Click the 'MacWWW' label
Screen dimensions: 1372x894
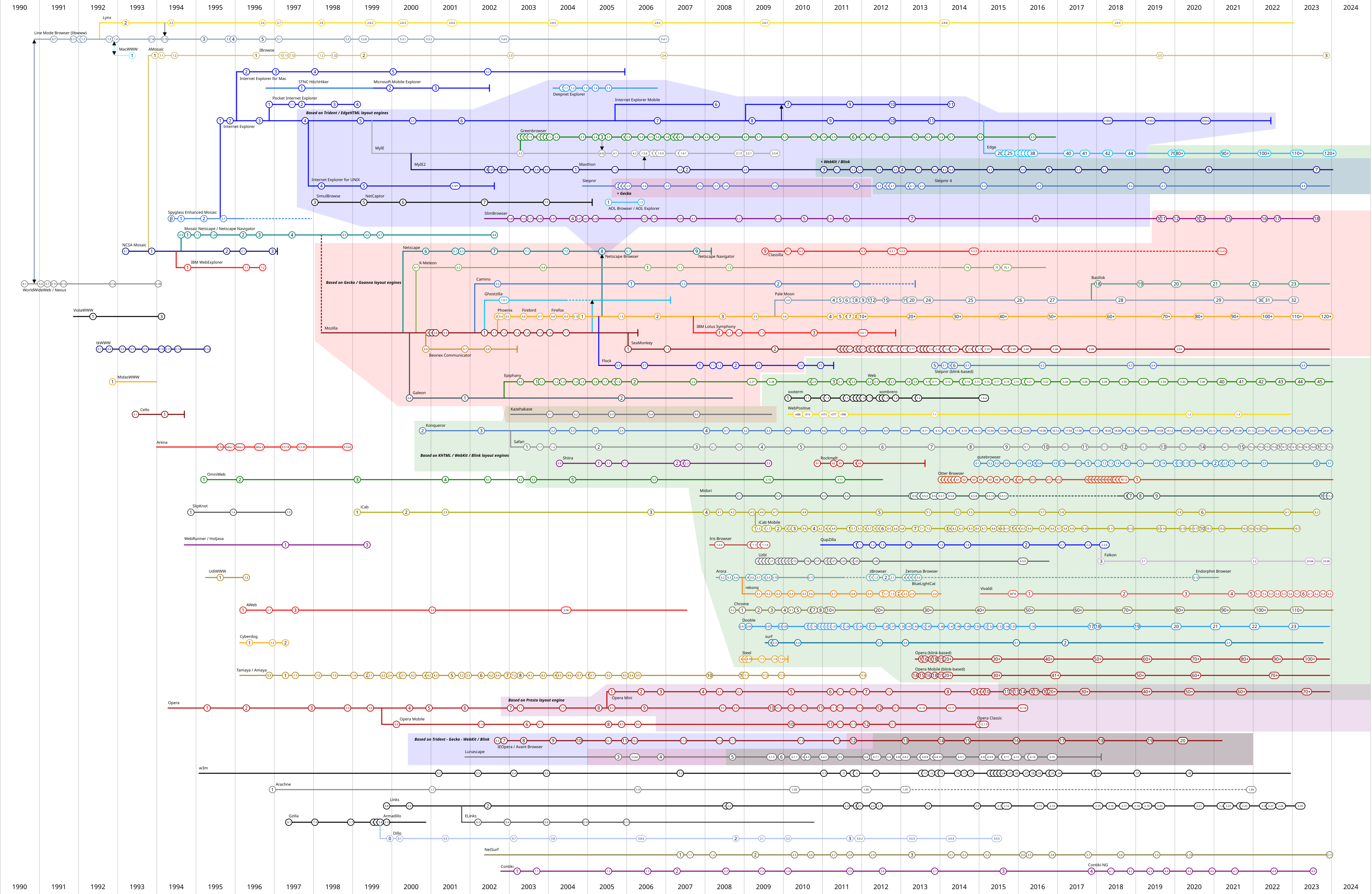click(128, 49)
